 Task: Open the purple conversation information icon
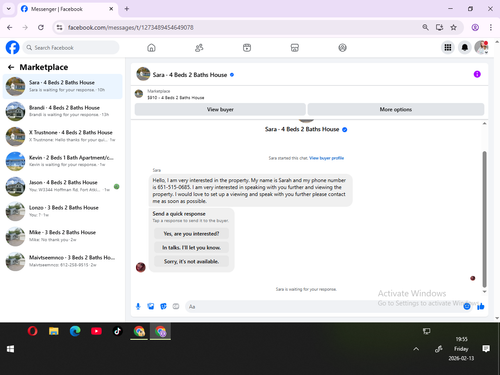[x=477, y=74]
